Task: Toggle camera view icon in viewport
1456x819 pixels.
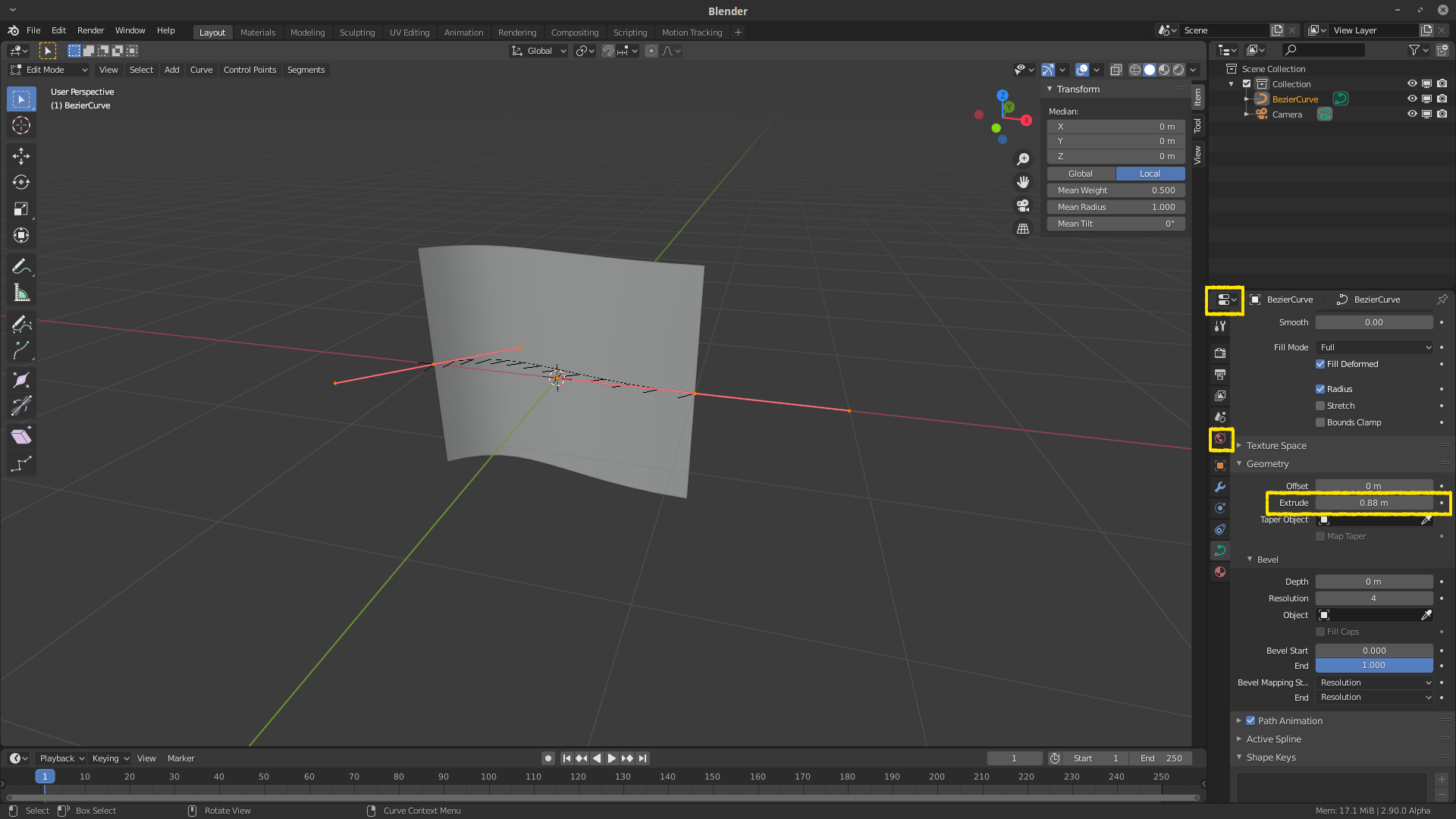Action: coord(1023,206)
